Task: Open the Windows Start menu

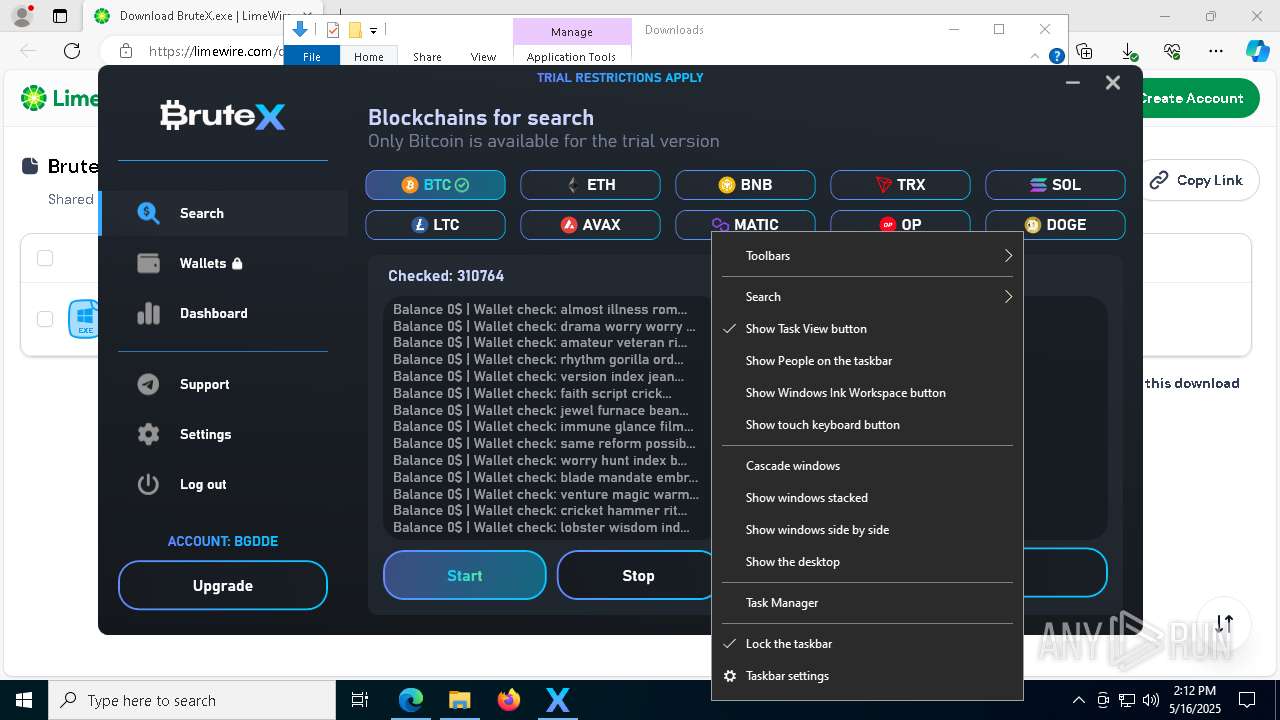Action: click(24, 700)
